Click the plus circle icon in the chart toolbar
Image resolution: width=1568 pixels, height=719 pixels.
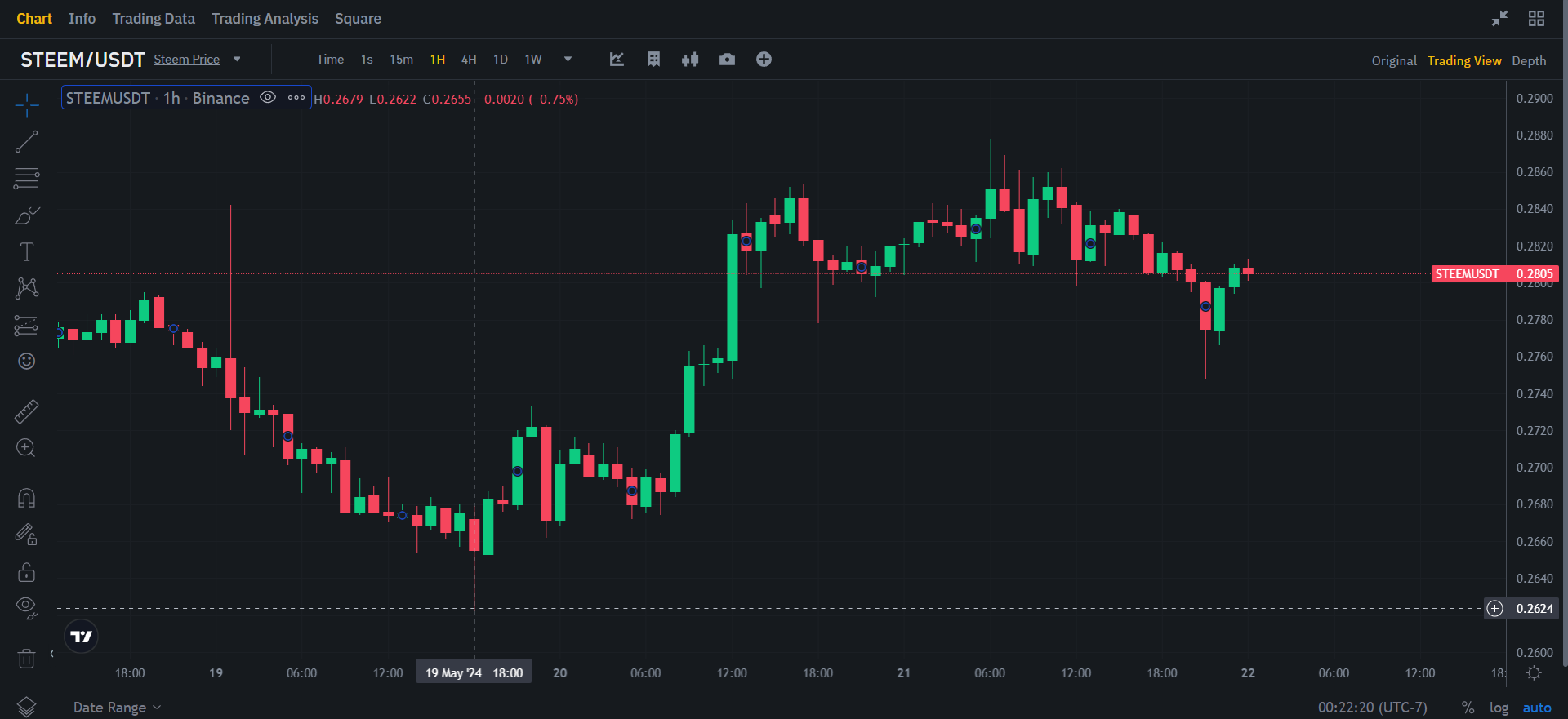(x=764, y=60)
